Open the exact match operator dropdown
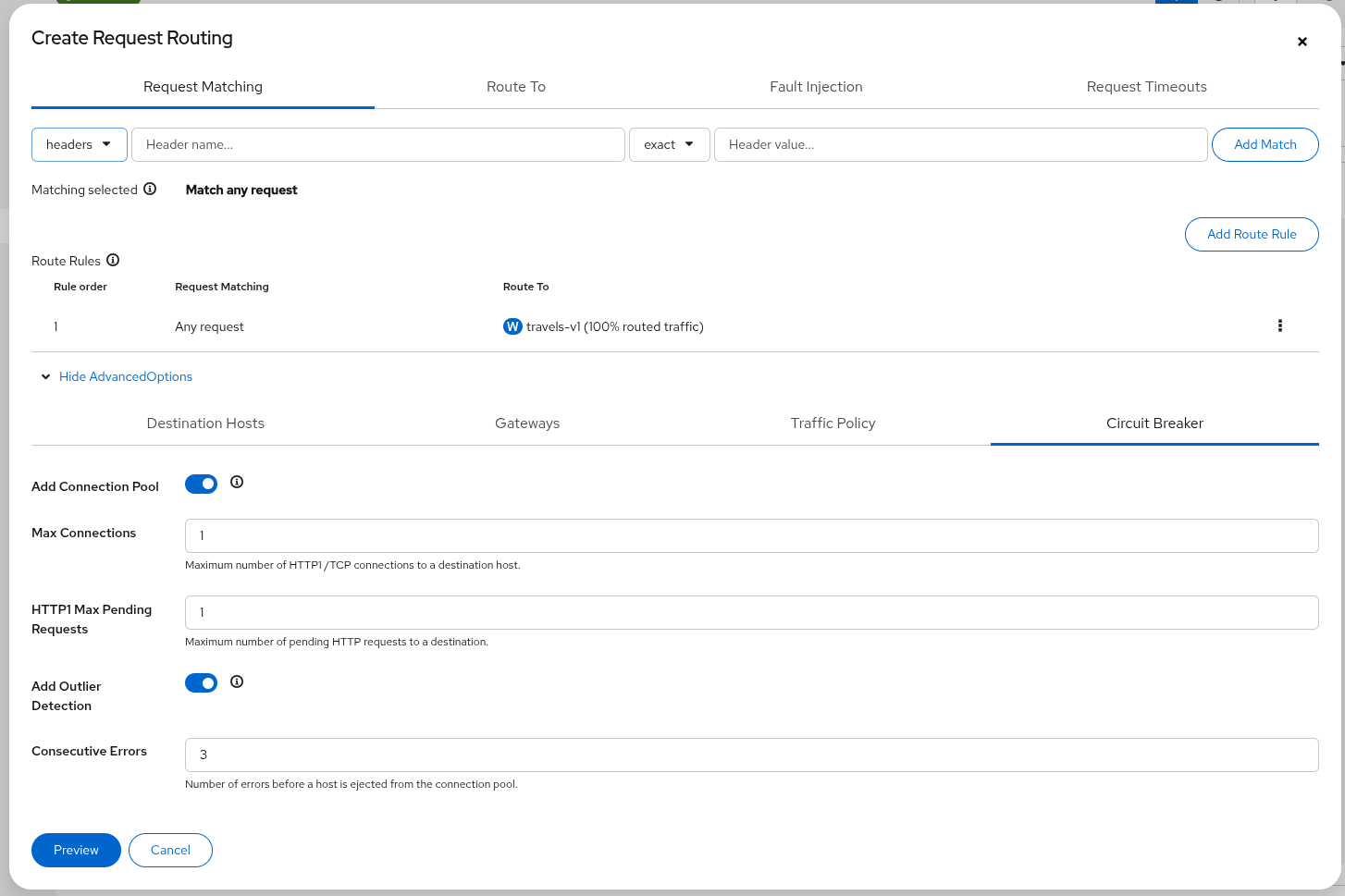 pyautogui.click(x=669, y=144)
